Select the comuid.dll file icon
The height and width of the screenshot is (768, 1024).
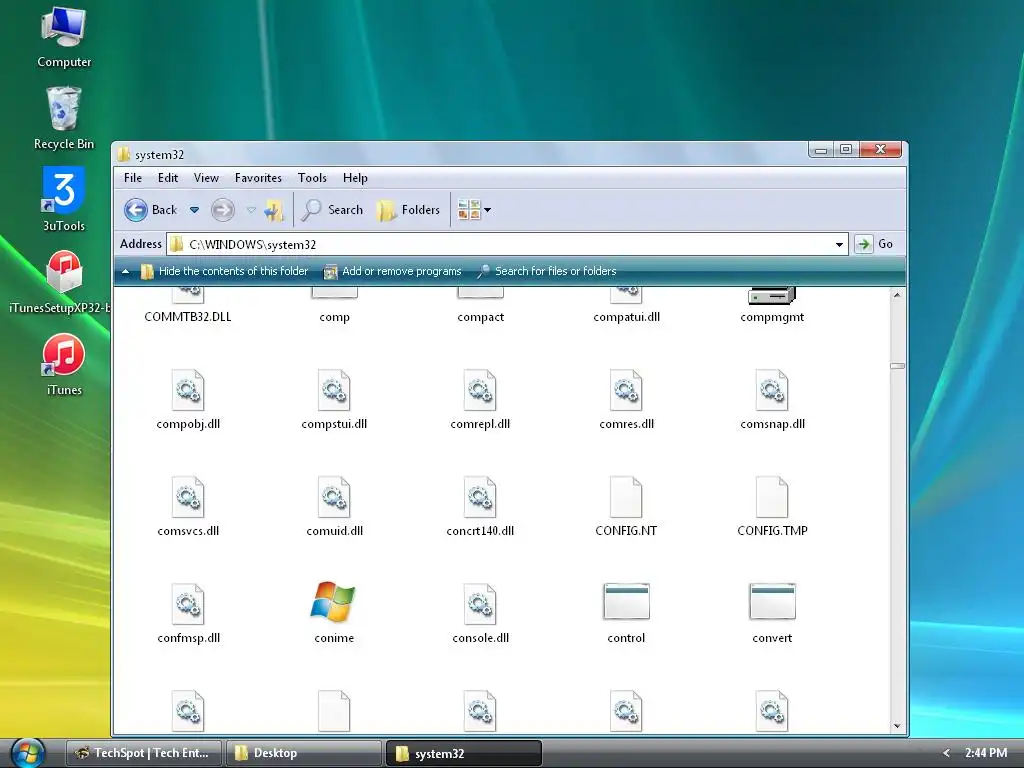pyautogui.click(x=334, y=497)
